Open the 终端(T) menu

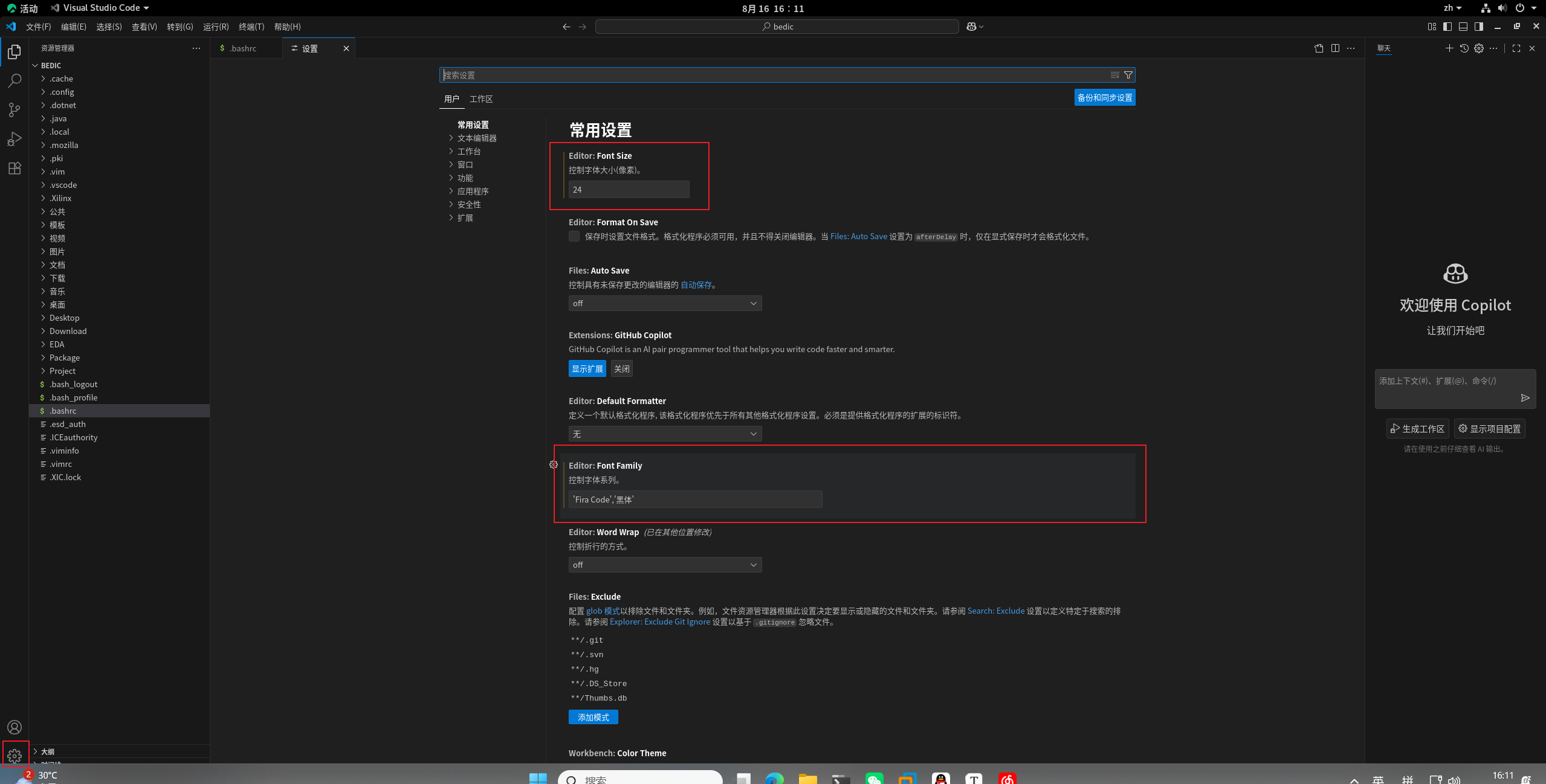[x=251, y=27]
